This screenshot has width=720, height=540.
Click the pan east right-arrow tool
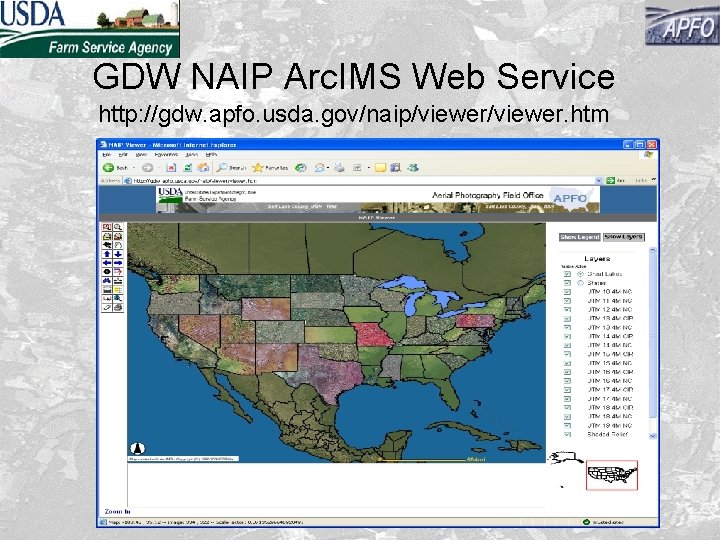pos(118,263)
